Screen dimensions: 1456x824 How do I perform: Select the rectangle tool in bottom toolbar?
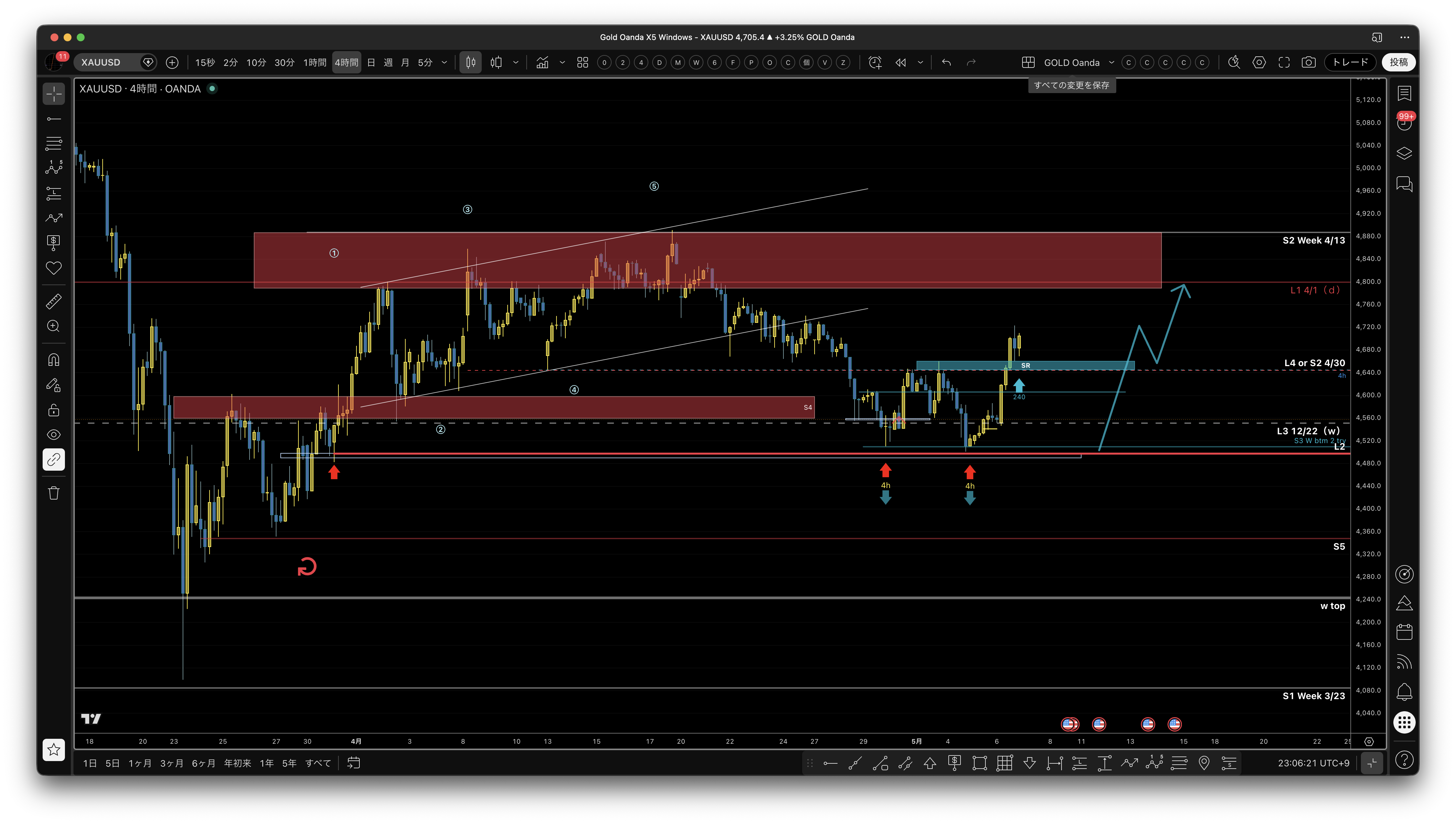coord(980,763)
